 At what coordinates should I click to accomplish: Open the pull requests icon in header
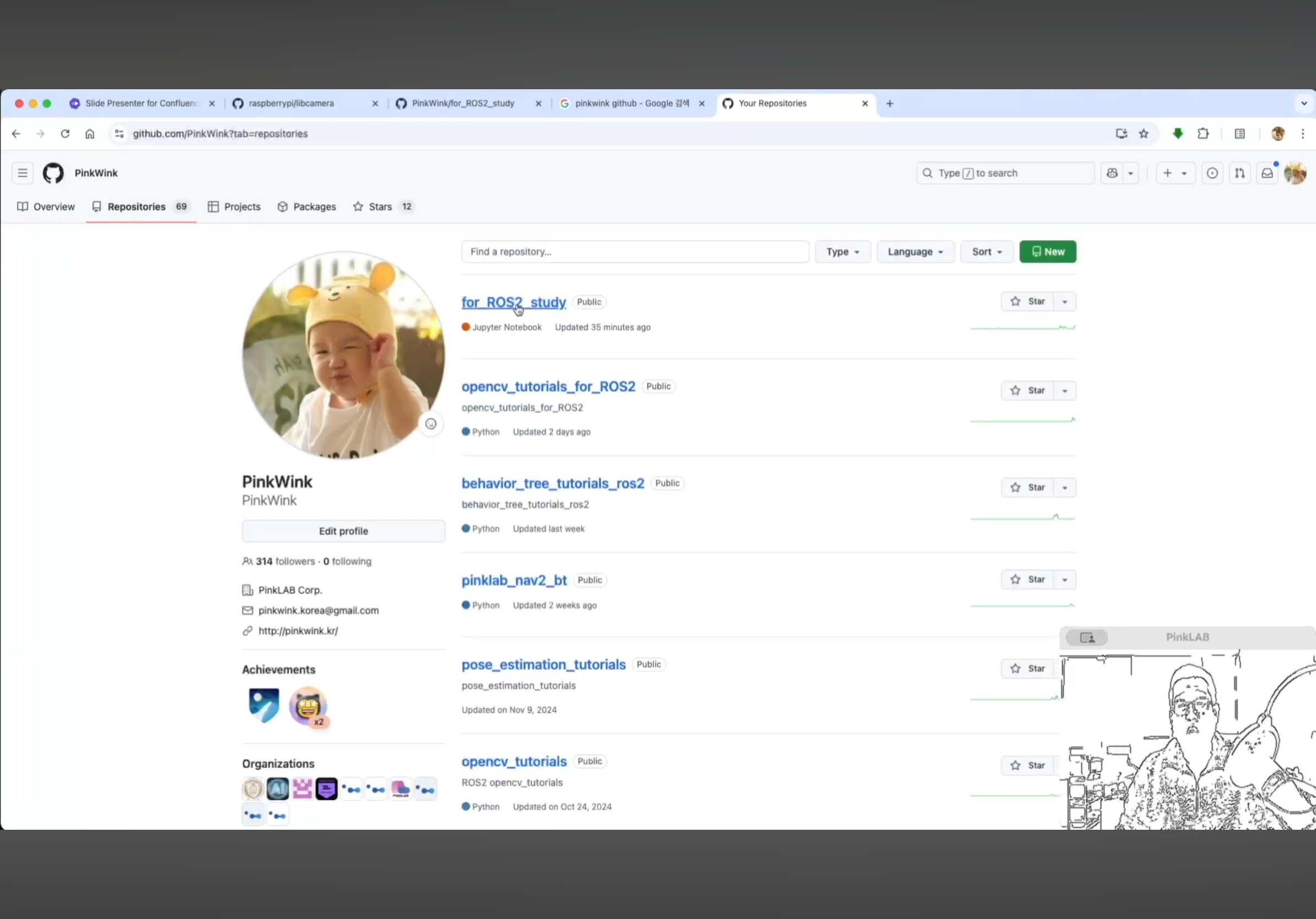[x=1240, y=173]
